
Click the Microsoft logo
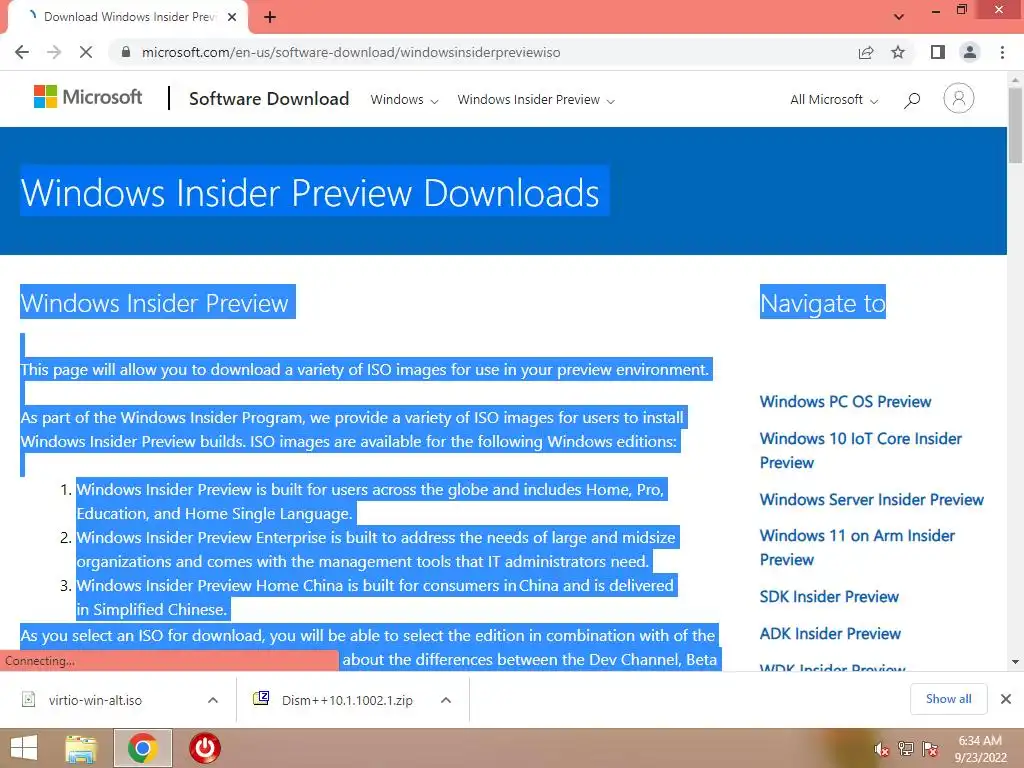point(88,97)
